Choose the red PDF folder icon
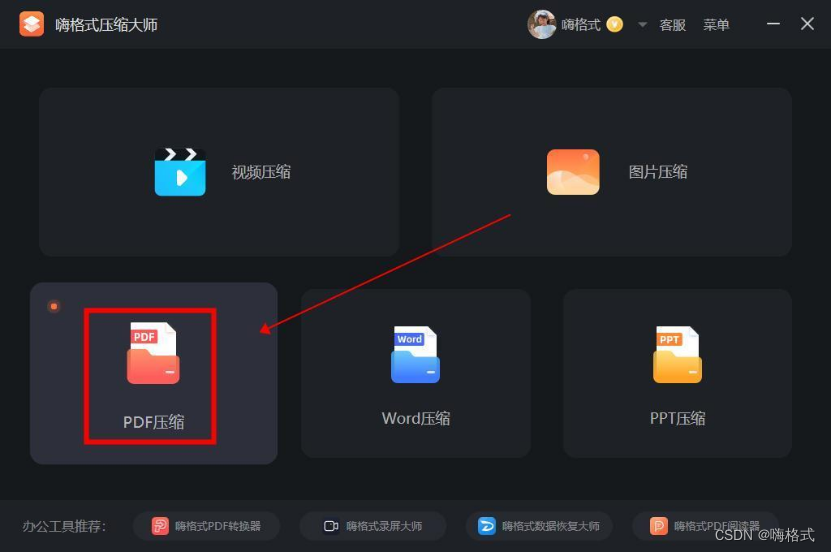Viewport: 831px width, 552px height. coord(153,353)
